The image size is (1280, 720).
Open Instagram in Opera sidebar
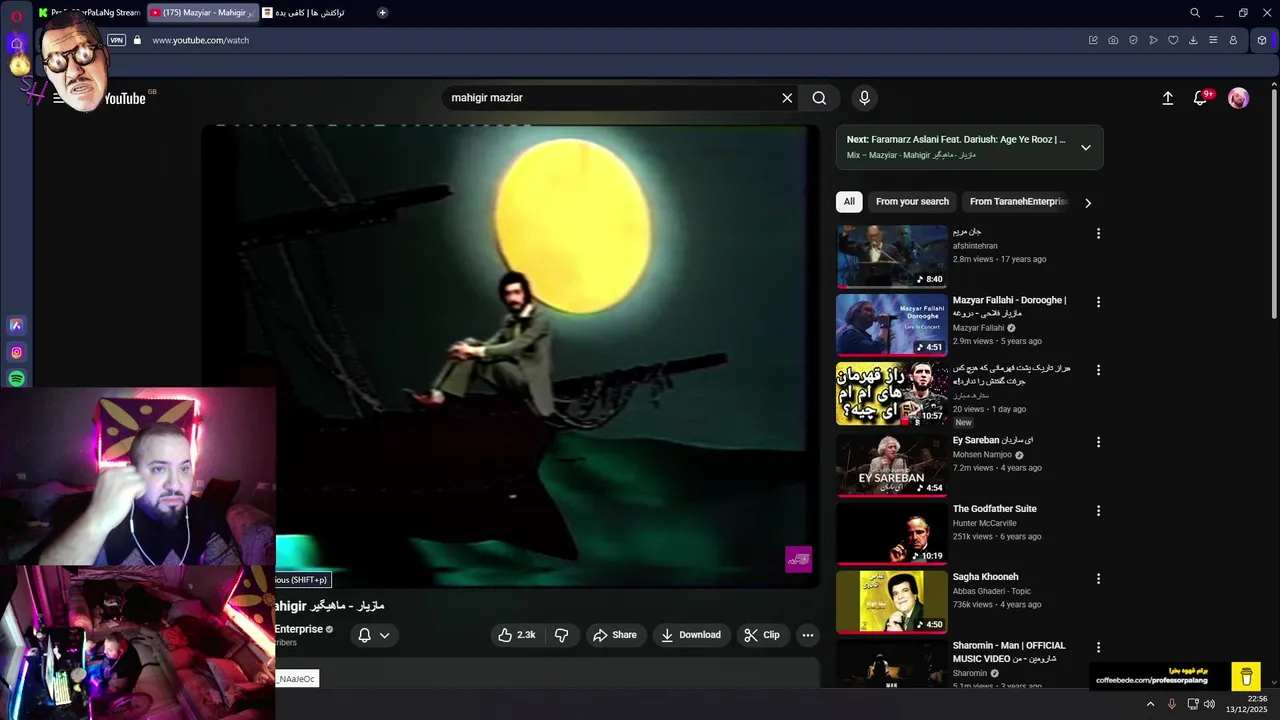click(x=16, y=352)
